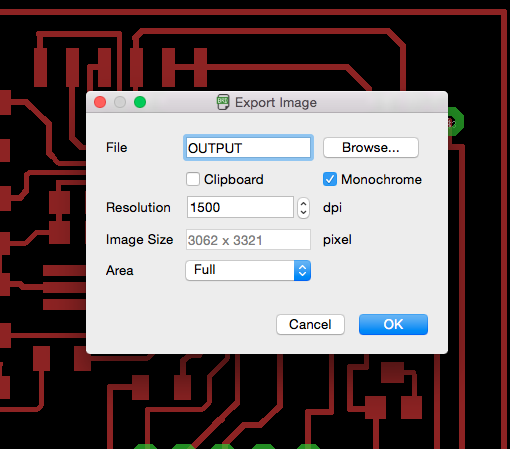Click the EAGLE board icon in title bar
510x449 pixels.
pos(223,102)
